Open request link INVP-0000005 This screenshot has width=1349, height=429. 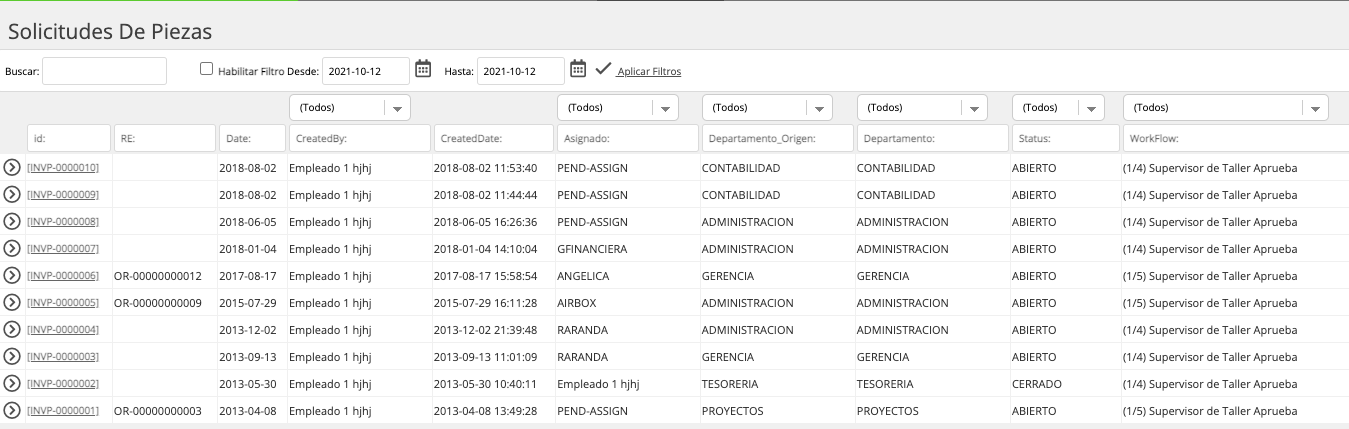click(63, 303)
